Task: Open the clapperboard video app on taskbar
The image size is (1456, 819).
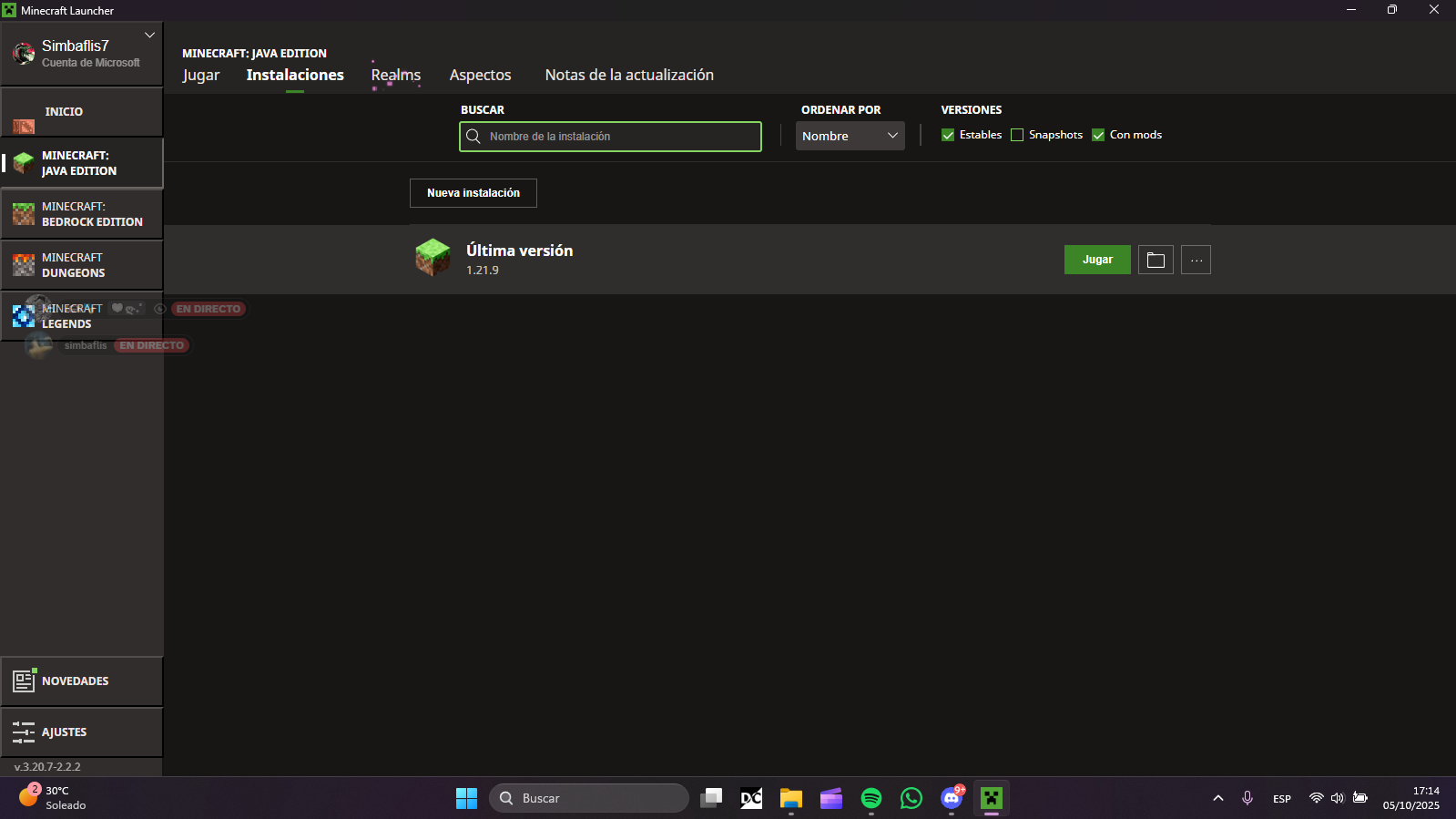Action: tap(831, 798)
